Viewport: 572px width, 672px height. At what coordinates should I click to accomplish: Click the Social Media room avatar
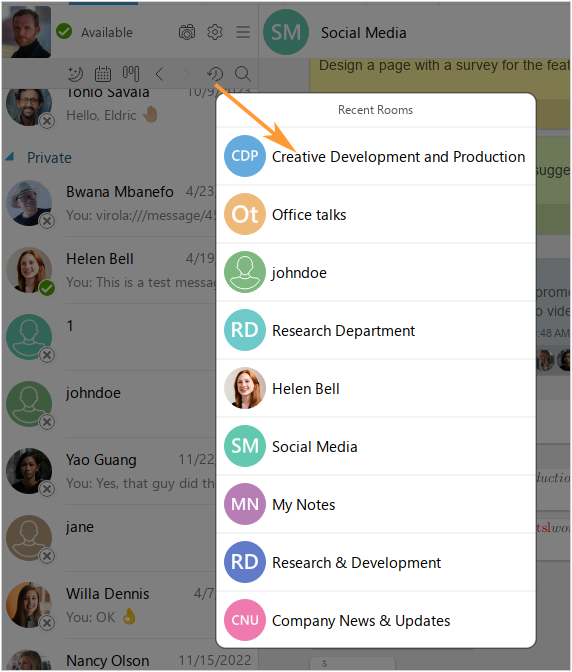(286, 32)
